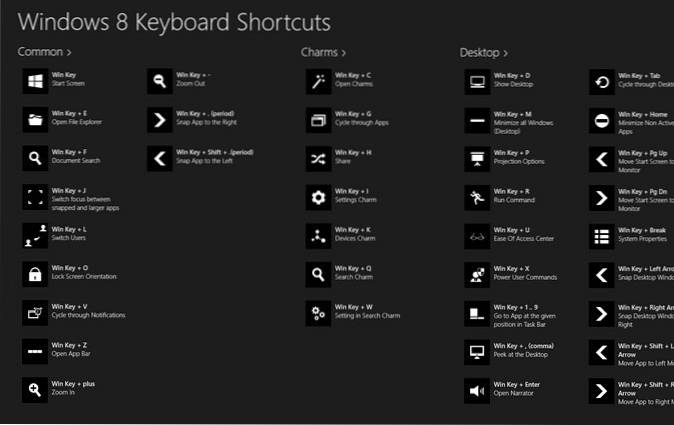This screenshot has height=425, width=674.
Task: Click the Snap App to the Right arrow
Action: tap(159, 119)
